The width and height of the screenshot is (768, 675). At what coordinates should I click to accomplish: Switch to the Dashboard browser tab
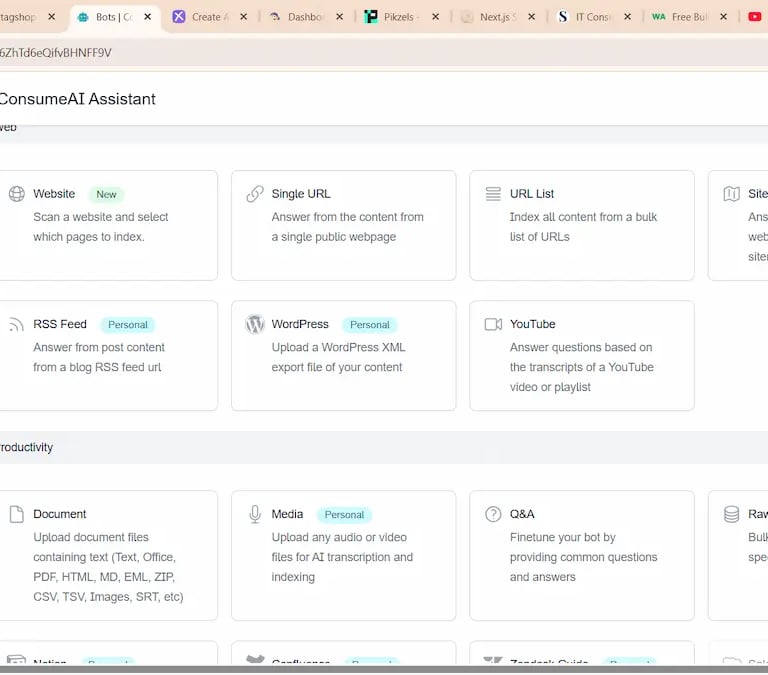306,17
